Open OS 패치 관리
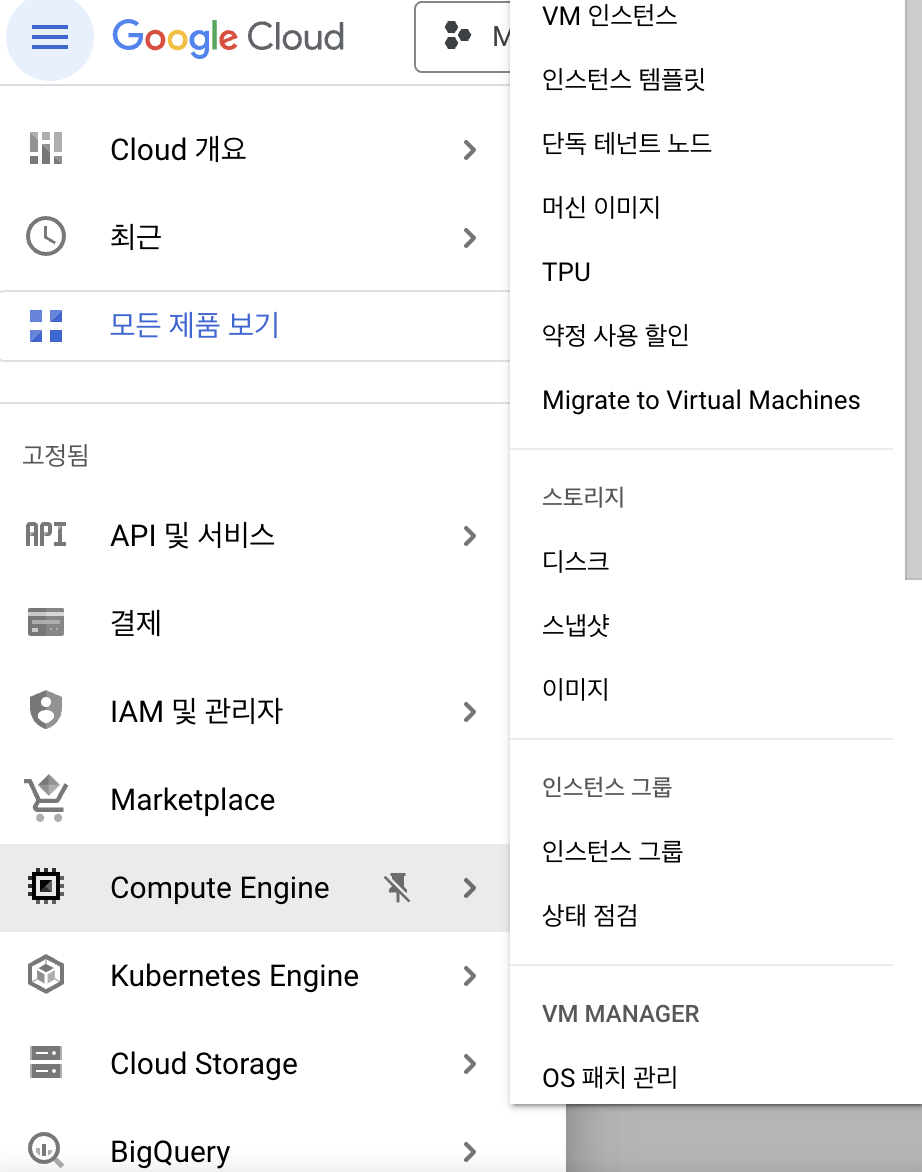The height and width of the screenshot is (1172, 922). [610, 1077]
